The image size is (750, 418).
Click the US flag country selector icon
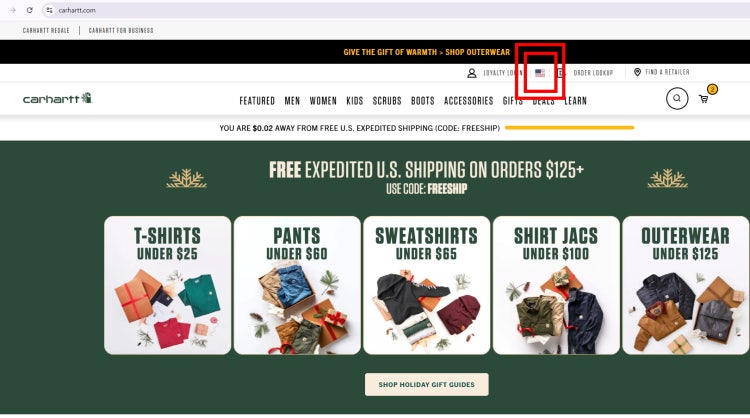point(540,73)
